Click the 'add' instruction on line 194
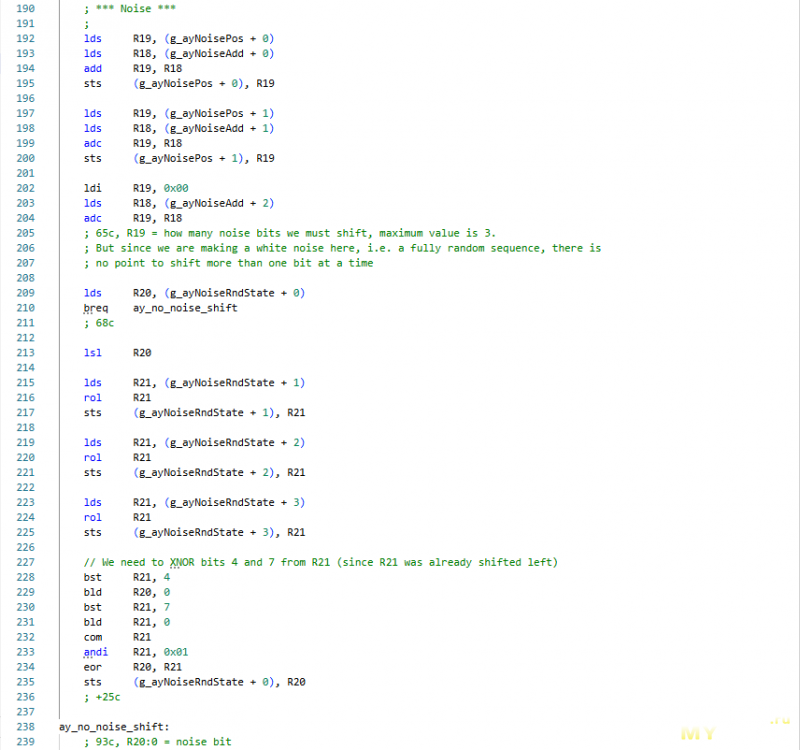This screenshot has width=800, height=750. point(92,68)
